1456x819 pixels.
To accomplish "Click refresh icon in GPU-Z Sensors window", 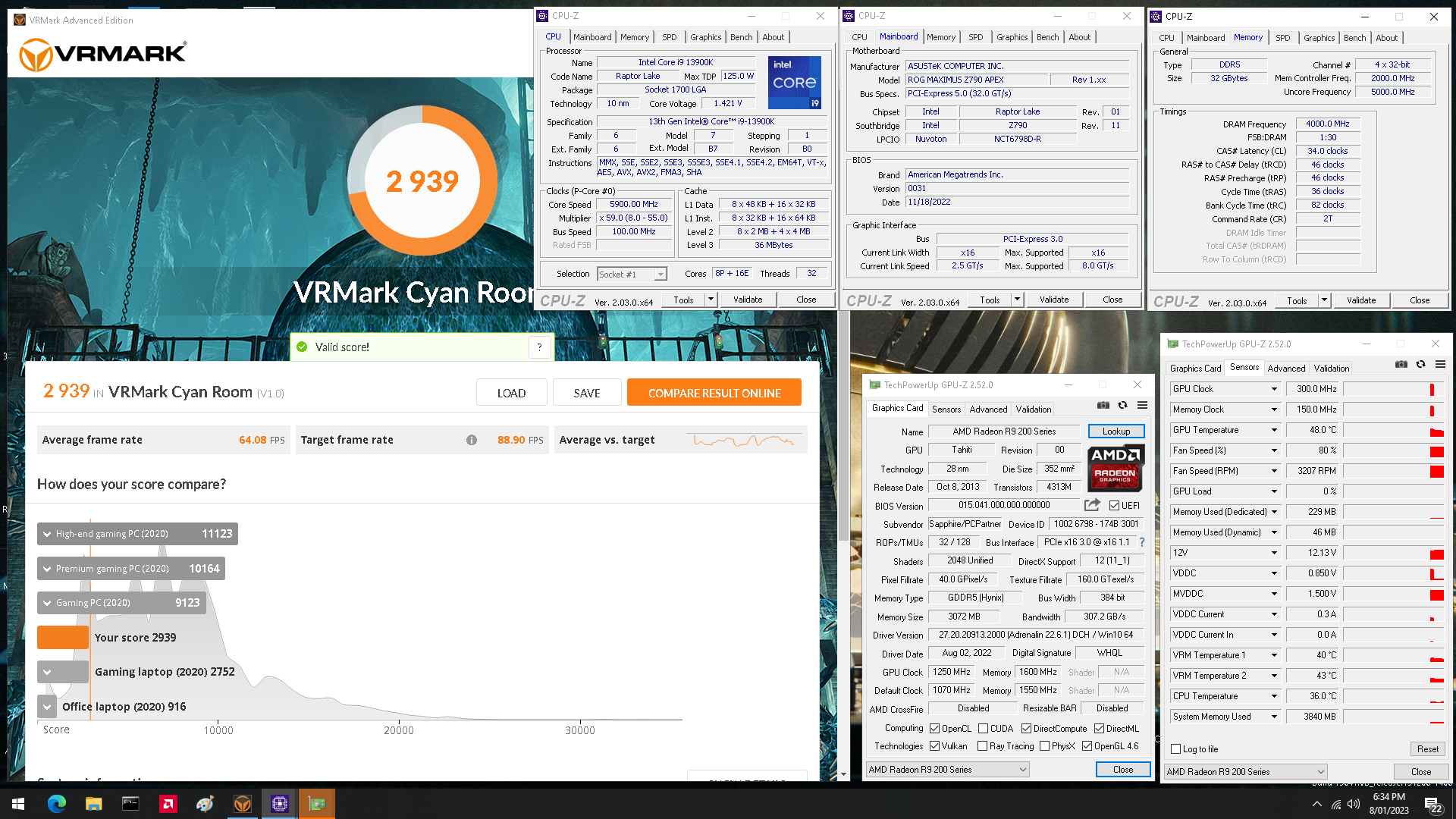I will tap(1421, 364).
